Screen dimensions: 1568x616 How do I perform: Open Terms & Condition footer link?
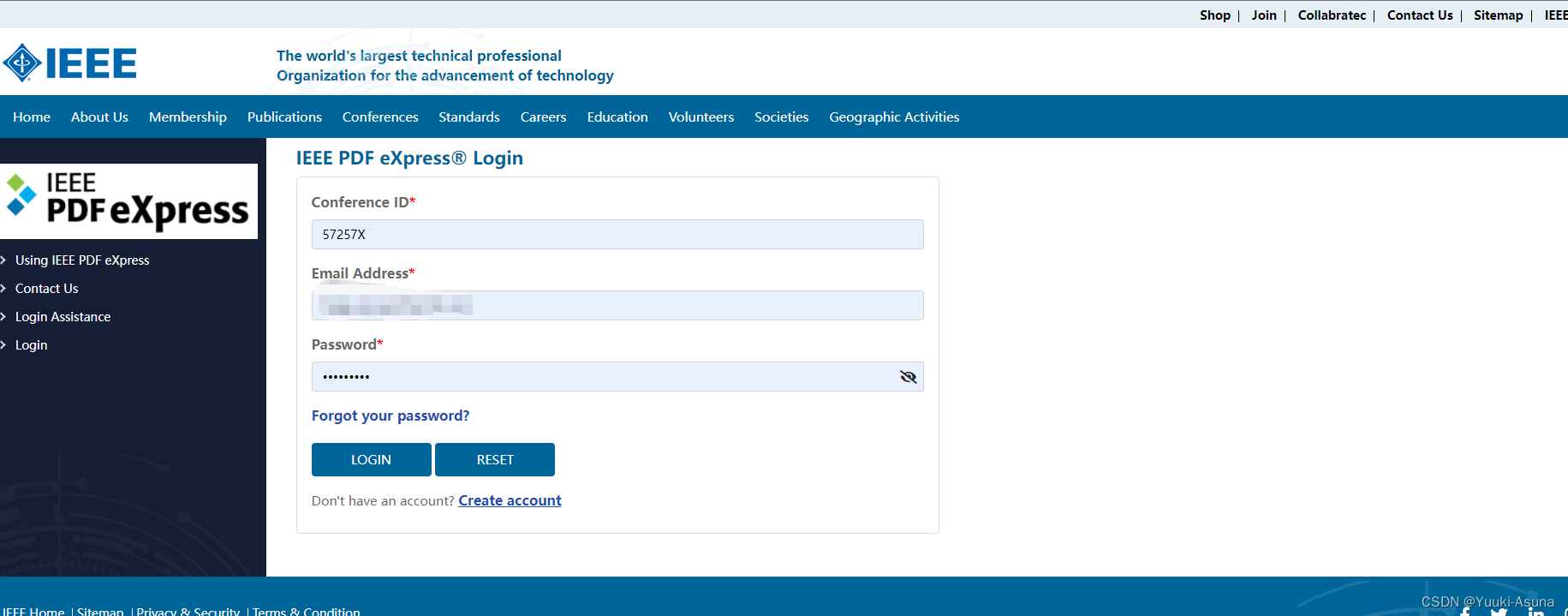[307, 611]
